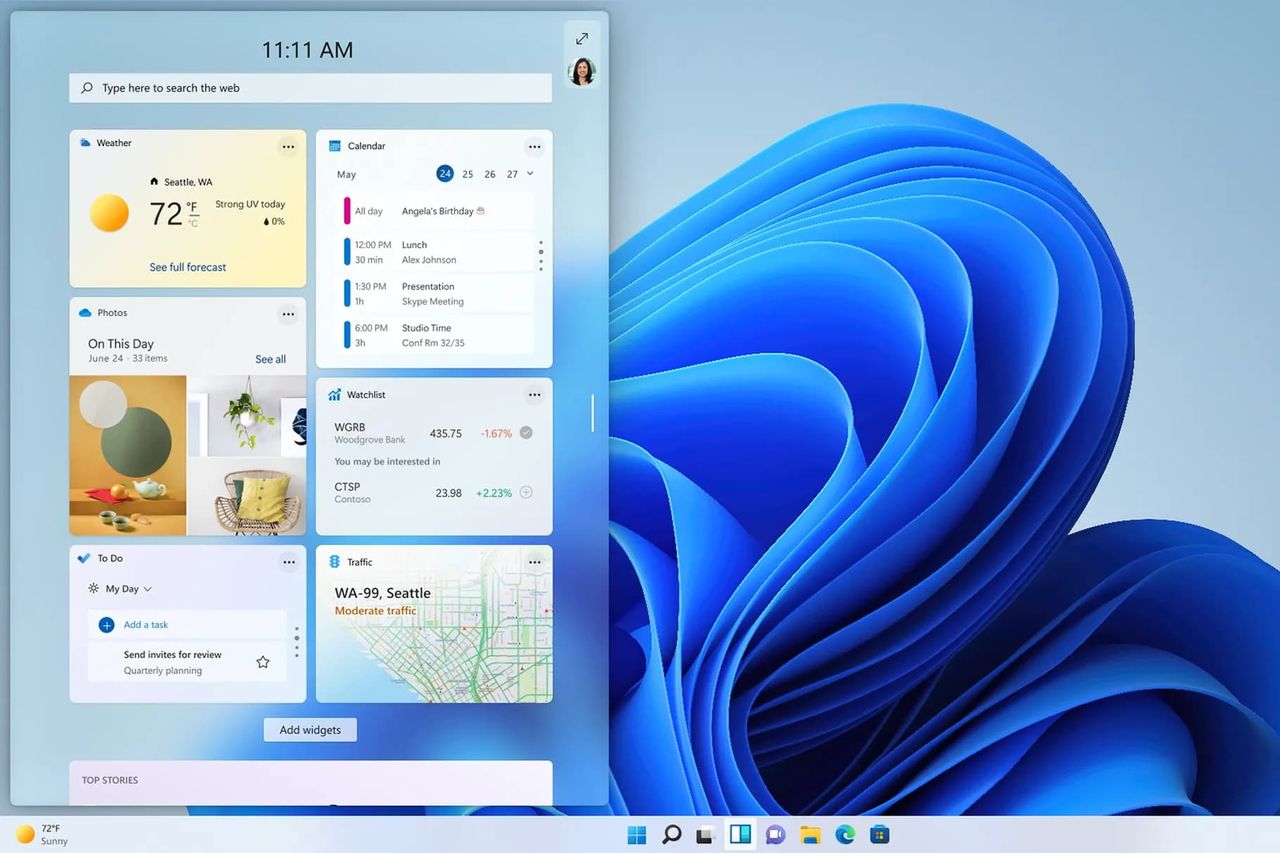Click the user profile avatar
Viewport: 1280px width, 853px height.
[581, 71]
